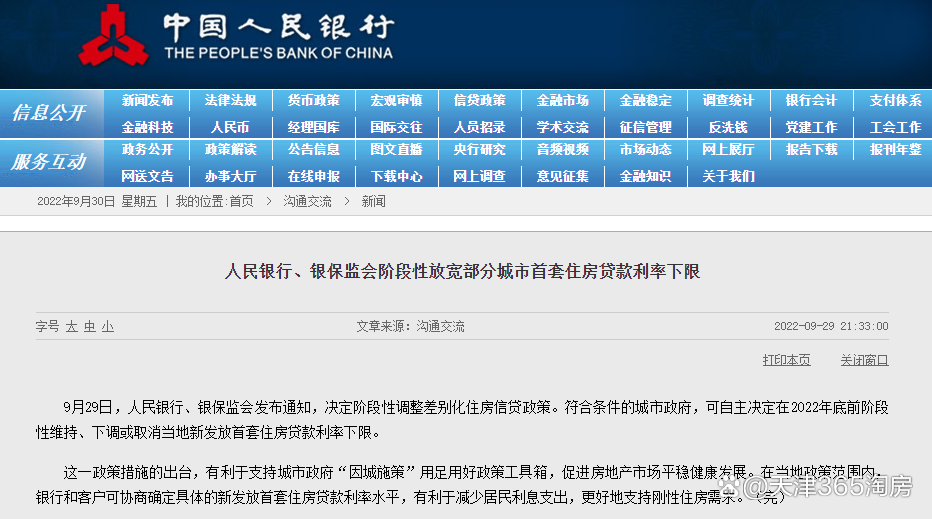Open the 政策解读 service link

pos(231,149)
